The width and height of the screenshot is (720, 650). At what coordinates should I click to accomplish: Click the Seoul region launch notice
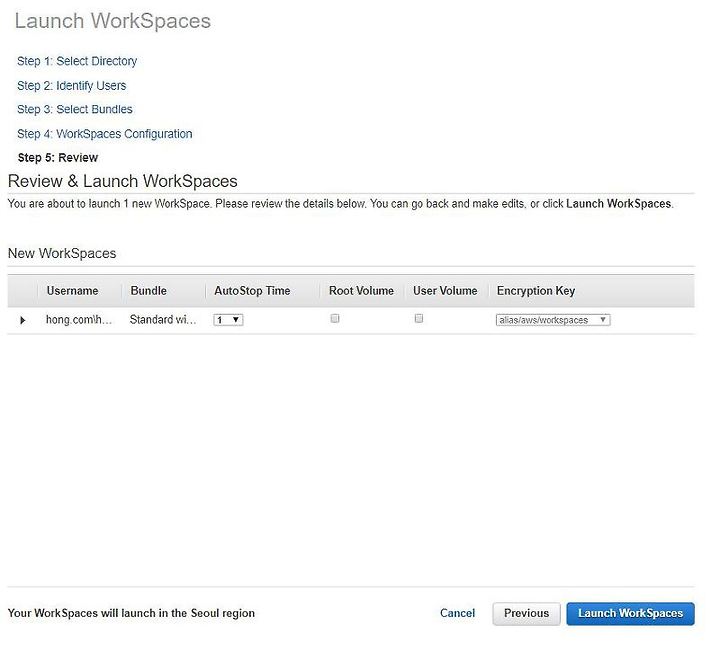131,613
